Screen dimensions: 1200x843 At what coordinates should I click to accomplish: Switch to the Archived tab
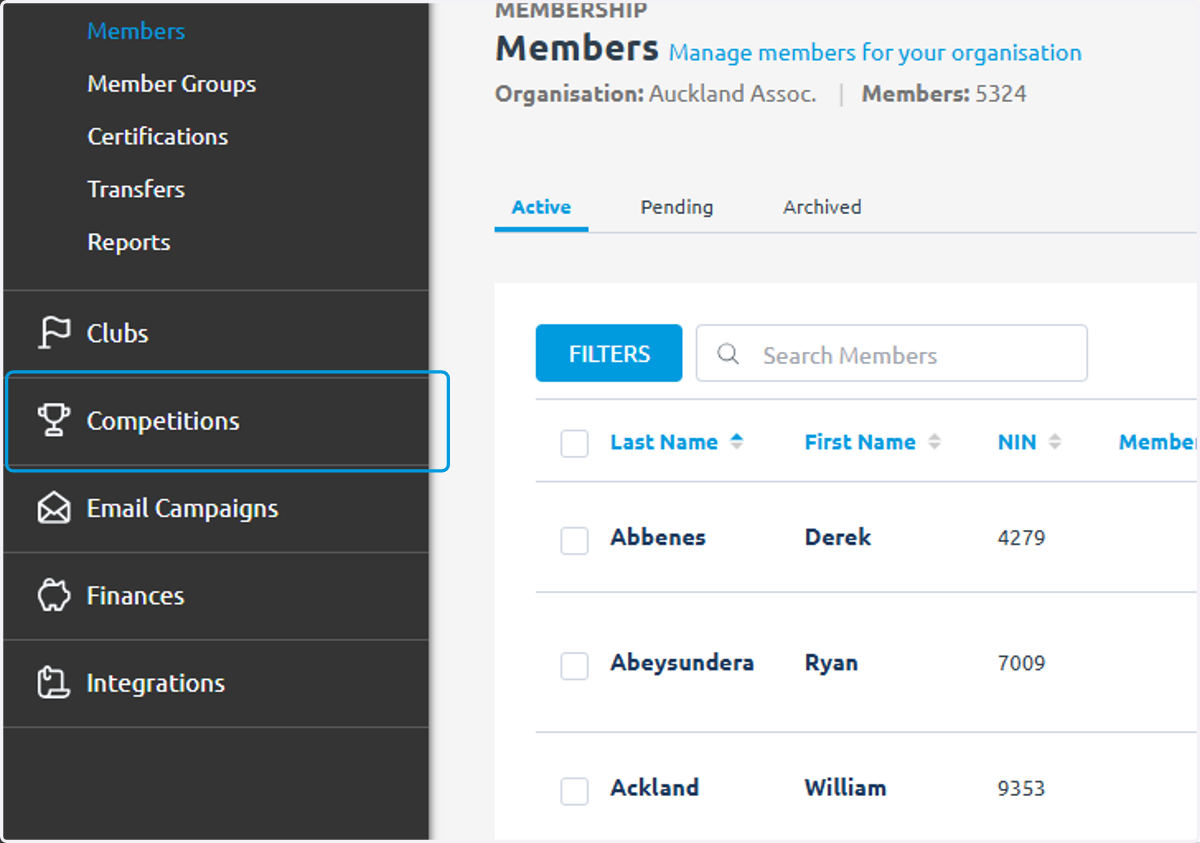(822, 207)
